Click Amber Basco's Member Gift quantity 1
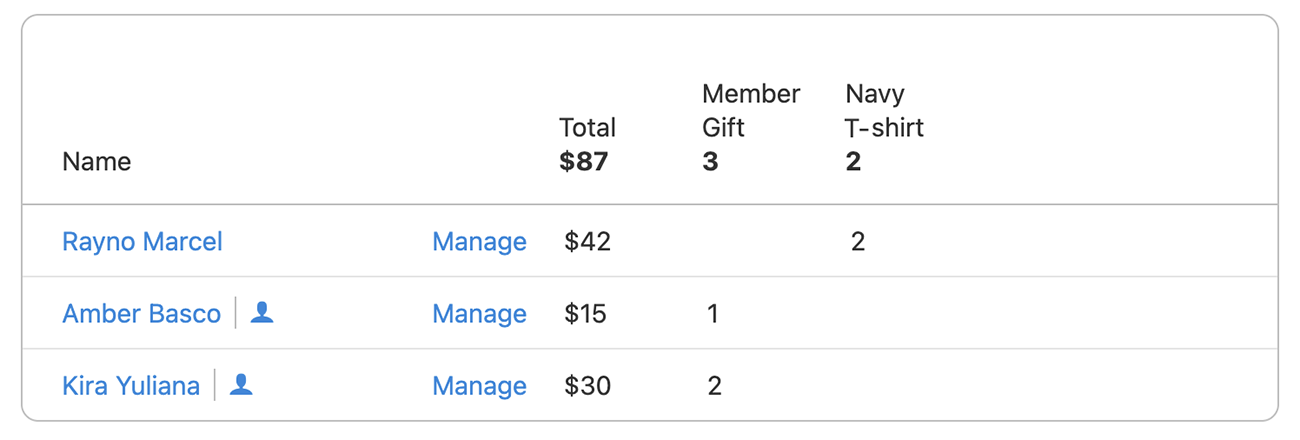The image size is (1300, 440). 713,314
